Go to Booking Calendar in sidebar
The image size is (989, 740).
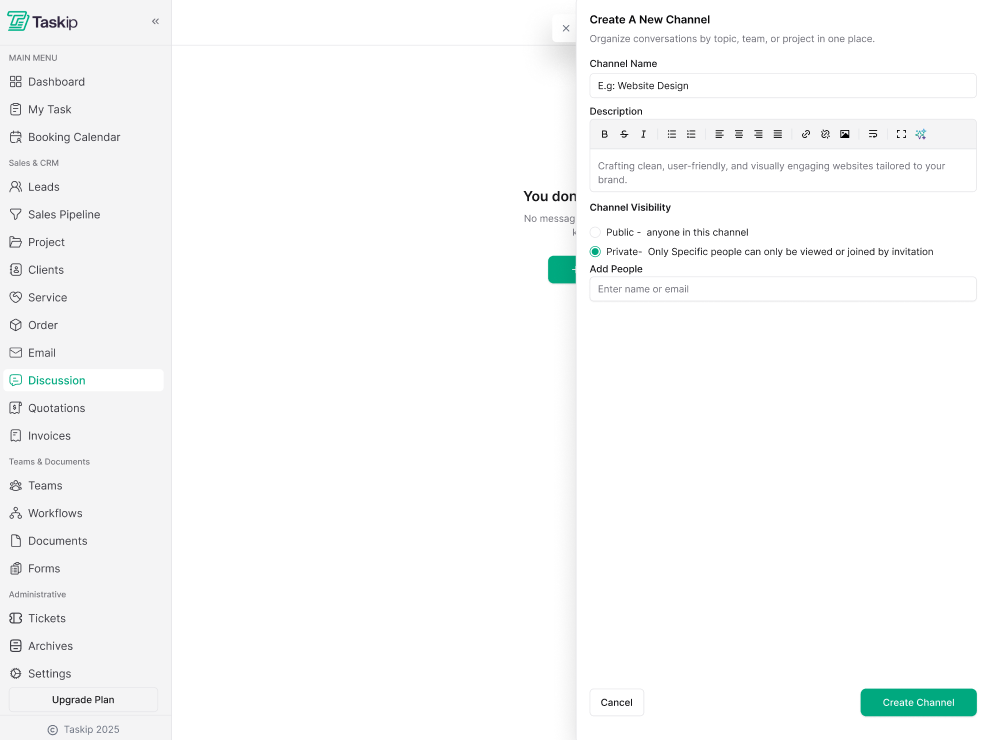(x=74, y=137)
